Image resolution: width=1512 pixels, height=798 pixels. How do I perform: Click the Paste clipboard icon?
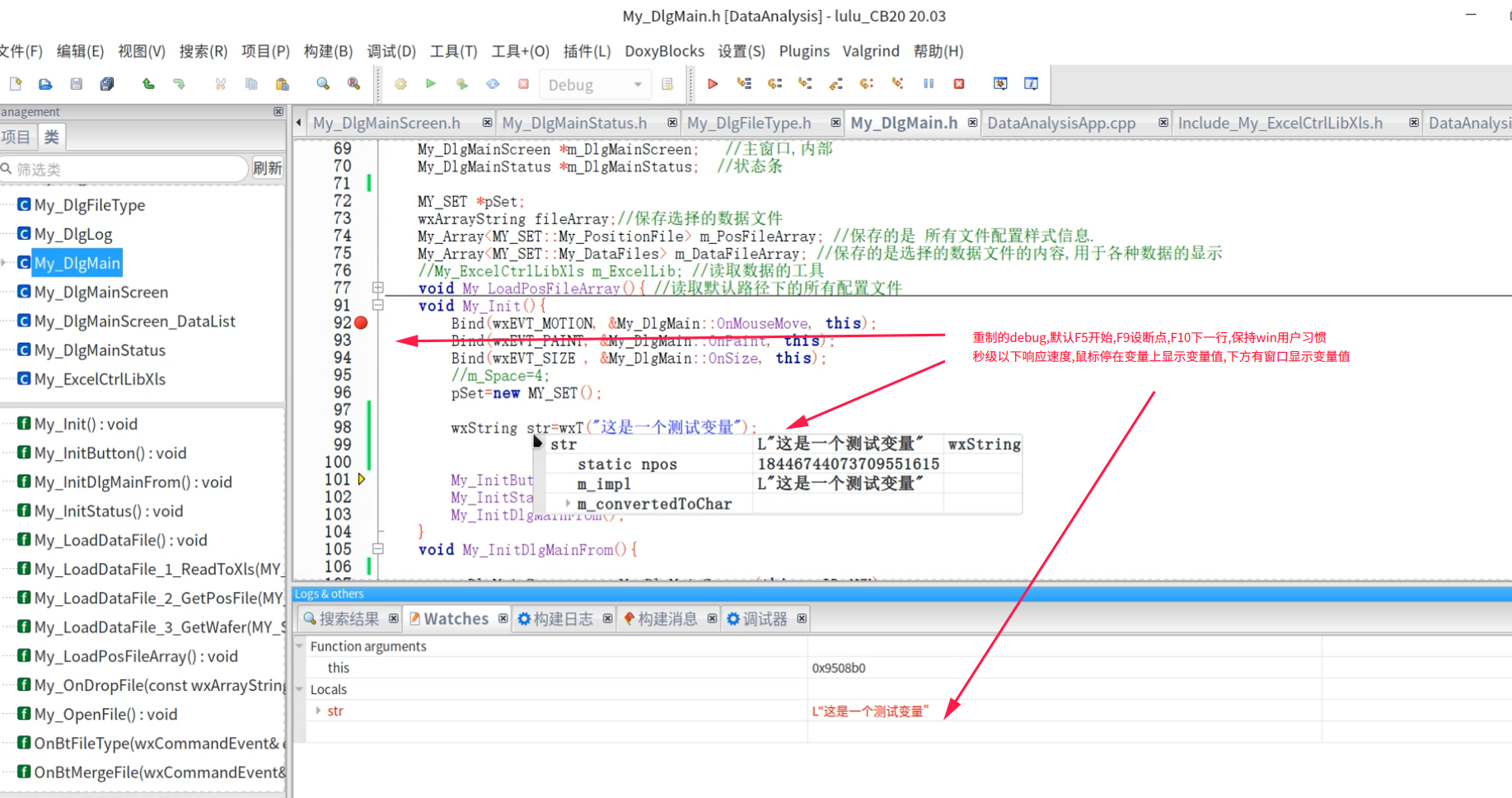[282, 84]
